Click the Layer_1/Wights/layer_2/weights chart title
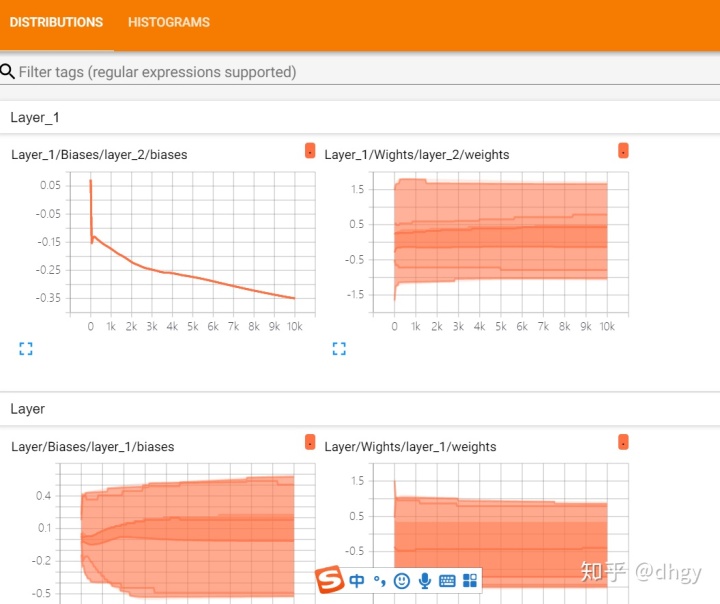Viewport: 720px width, 604px height. [x=416, y=155]
